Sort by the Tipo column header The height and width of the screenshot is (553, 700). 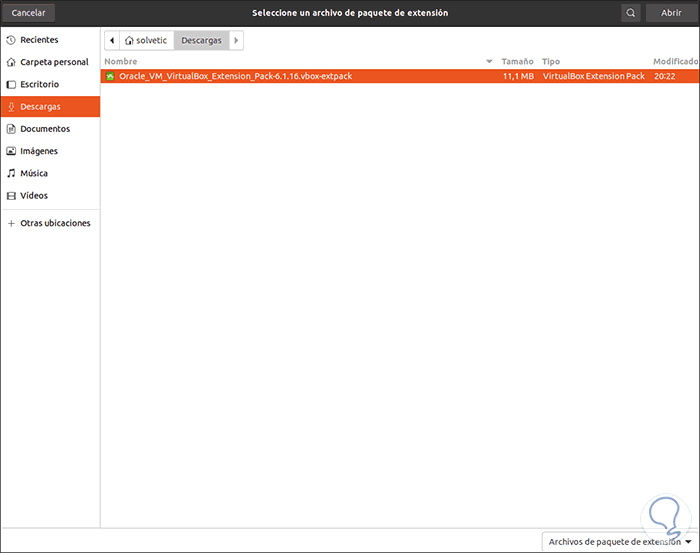point(551,61)
